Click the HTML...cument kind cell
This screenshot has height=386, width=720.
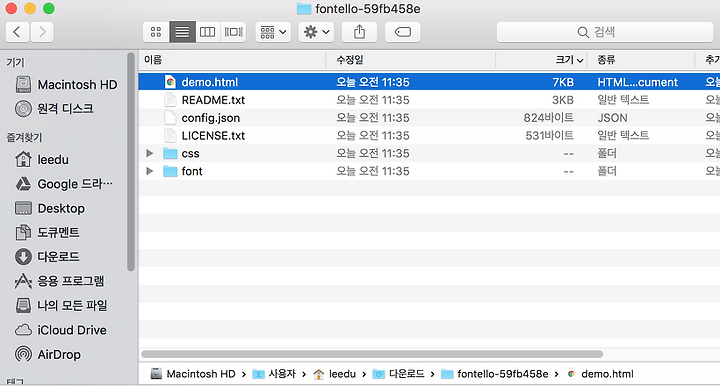pyautogui.click(x=637, y=82)
